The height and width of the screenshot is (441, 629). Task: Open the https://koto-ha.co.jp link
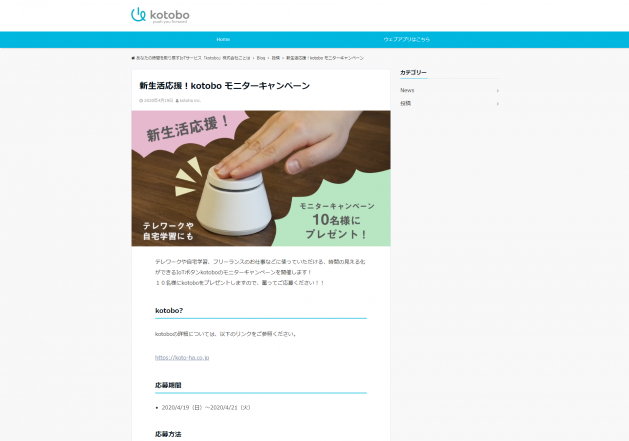pos(182,358)
